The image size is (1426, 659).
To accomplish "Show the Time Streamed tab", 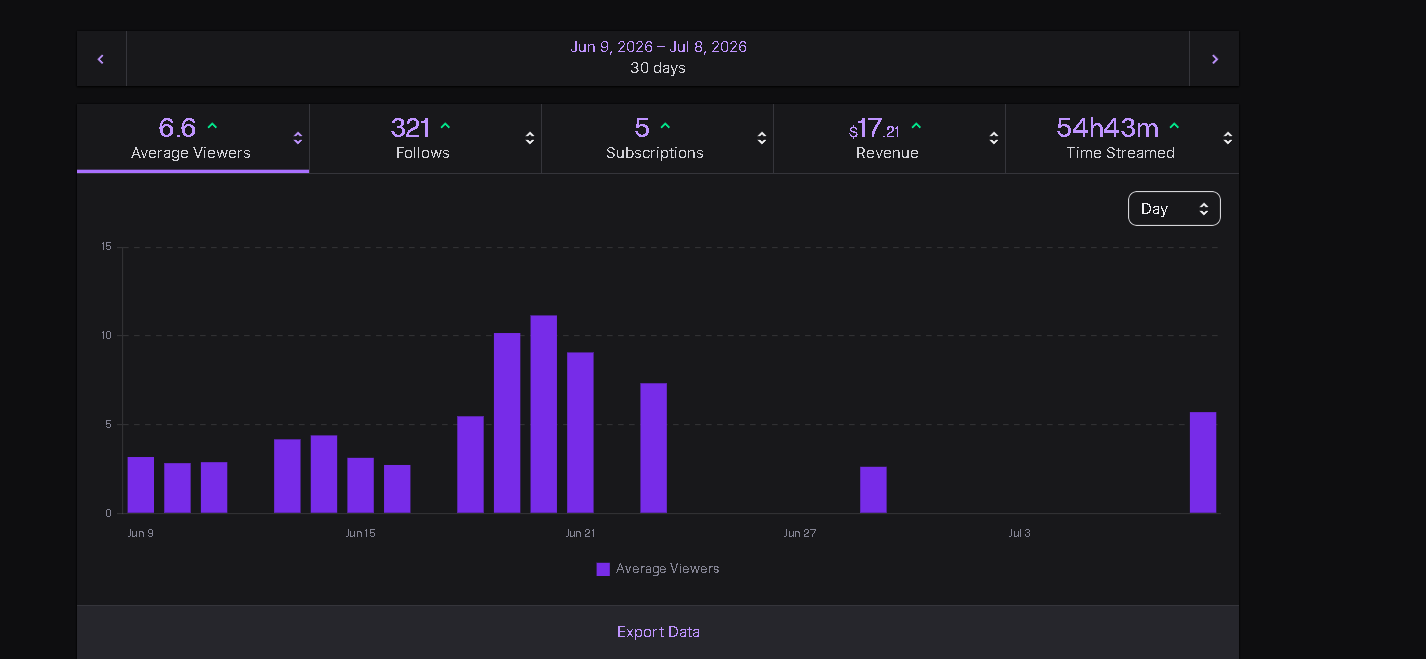I will click(1122, 138).
